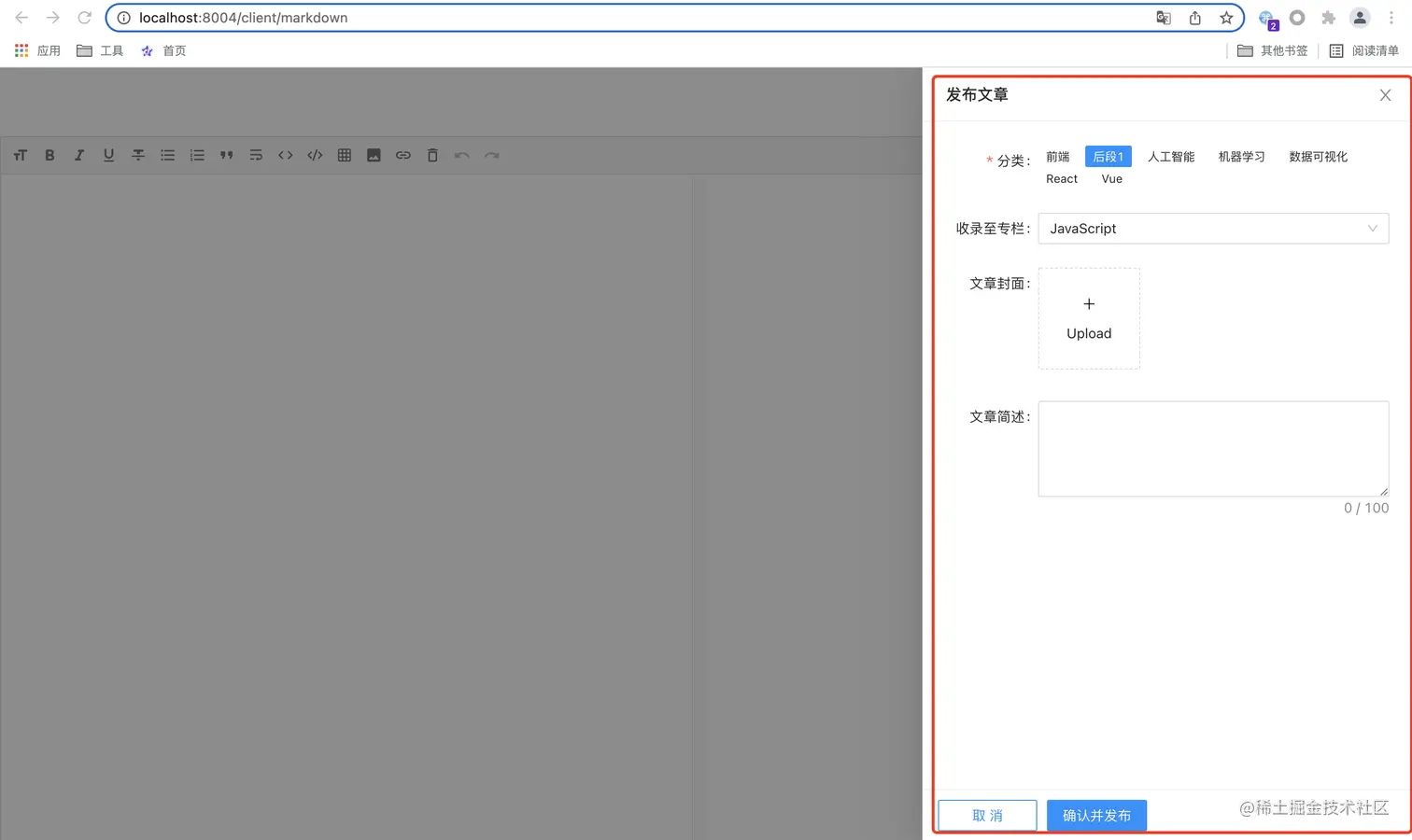Viewport: 1412px width, 840px height.
Task: Open the 应用 apps bookmark
Action: click(38, 50)
